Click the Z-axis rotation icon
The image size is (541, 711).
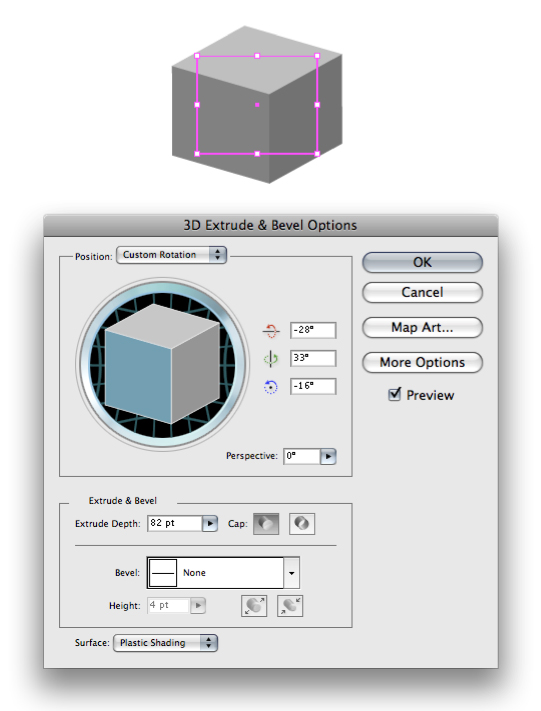(x=271, y=387)
